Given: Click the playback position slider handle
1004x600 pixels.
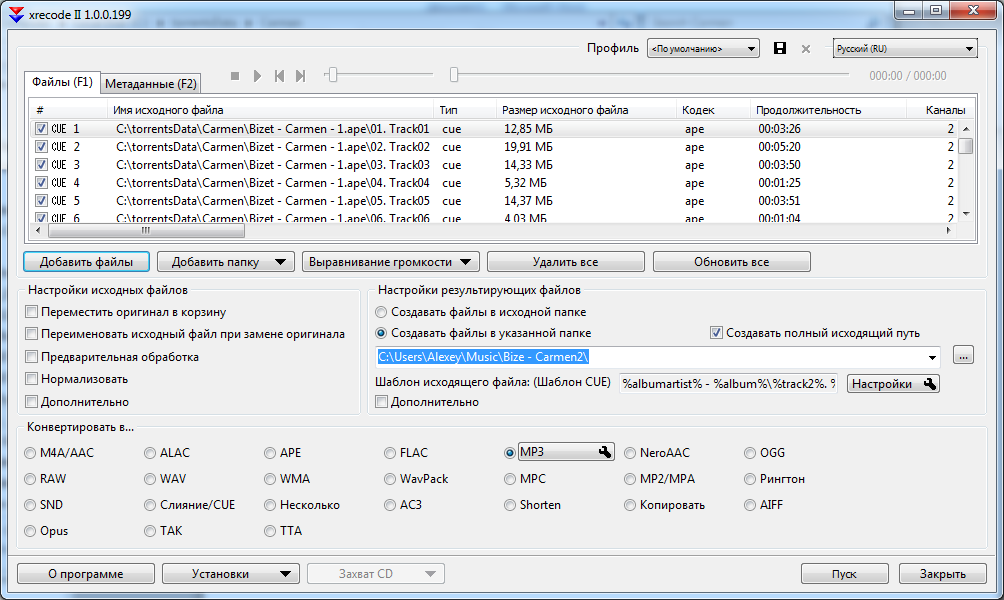Looking at the screenshot, I should pos(454,76).
